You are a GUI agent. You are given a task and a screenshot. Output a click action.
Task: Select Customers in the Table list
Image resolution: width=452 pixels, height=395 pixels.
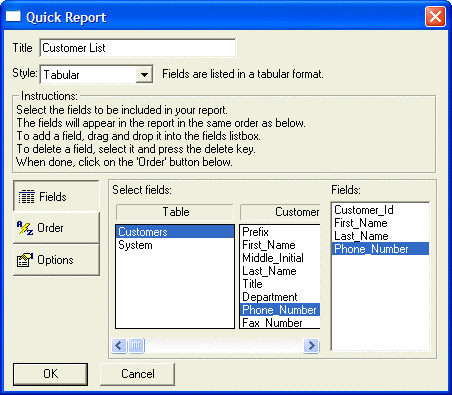(175, 232)
